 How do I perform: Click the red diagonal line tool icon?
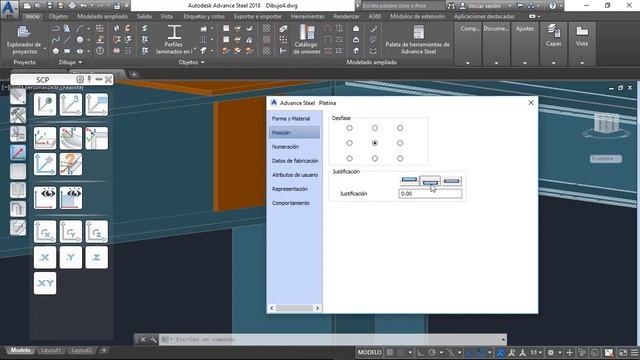click(x=18, y=153)
